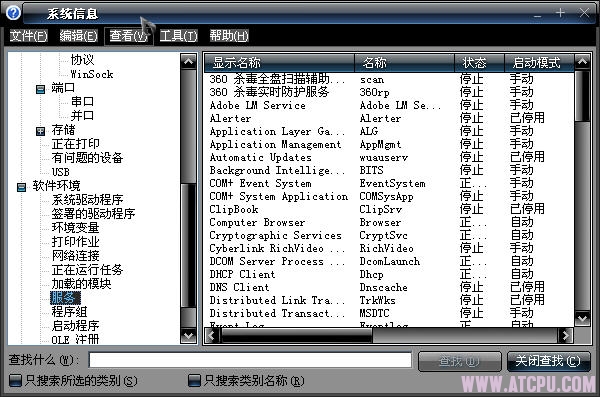Click services list scroll up arrow
This screenshot has height=397, width=600.
[x=582, y=62]
